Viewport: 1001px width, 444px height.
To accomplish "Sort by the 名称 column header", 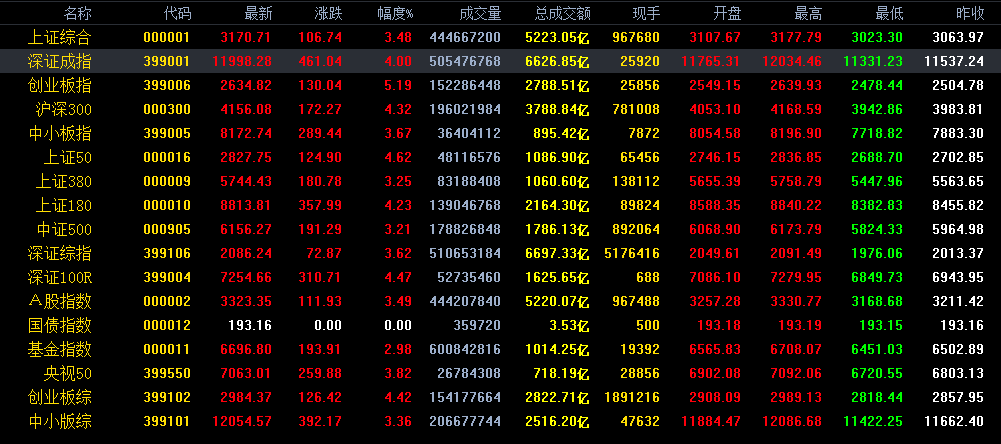I will 78,13.
